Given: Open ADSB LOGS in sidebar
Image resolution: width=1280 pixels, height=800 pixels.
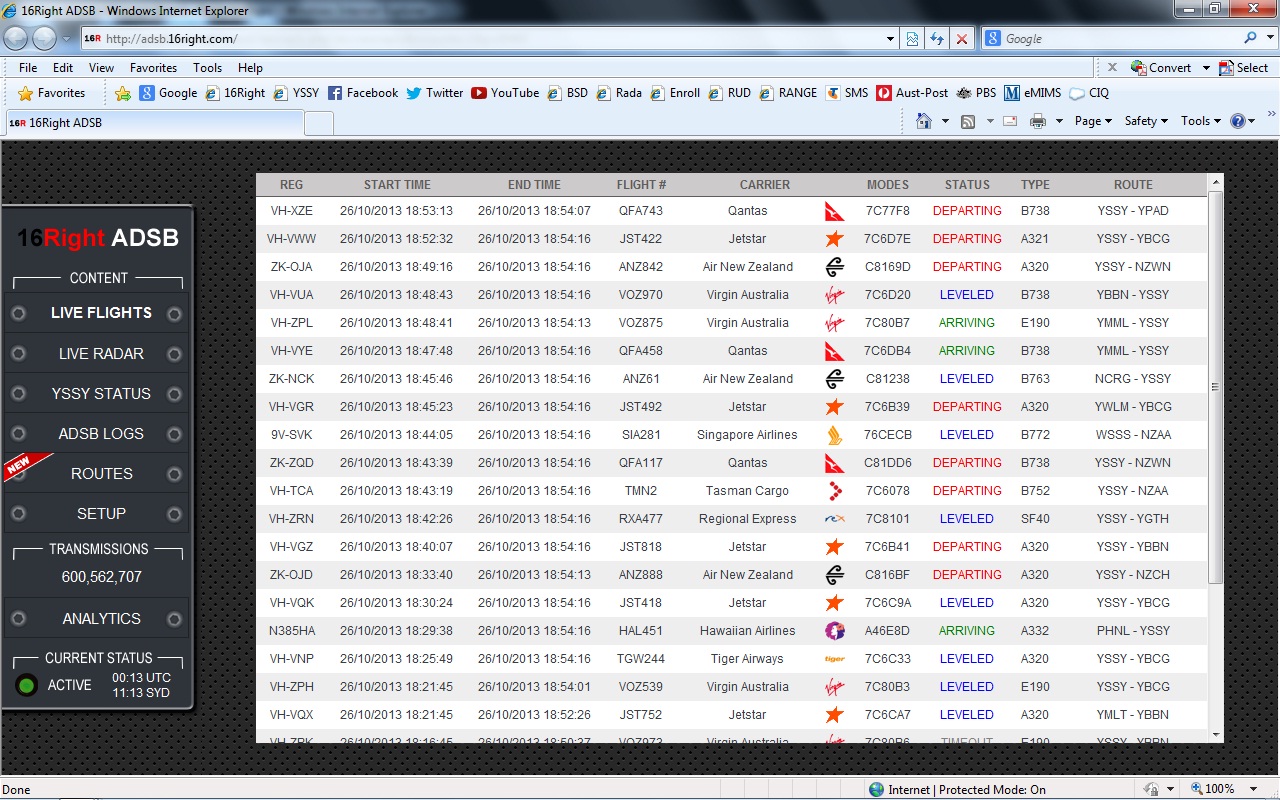Looking at the screenshot, I should tap(96, 434).
